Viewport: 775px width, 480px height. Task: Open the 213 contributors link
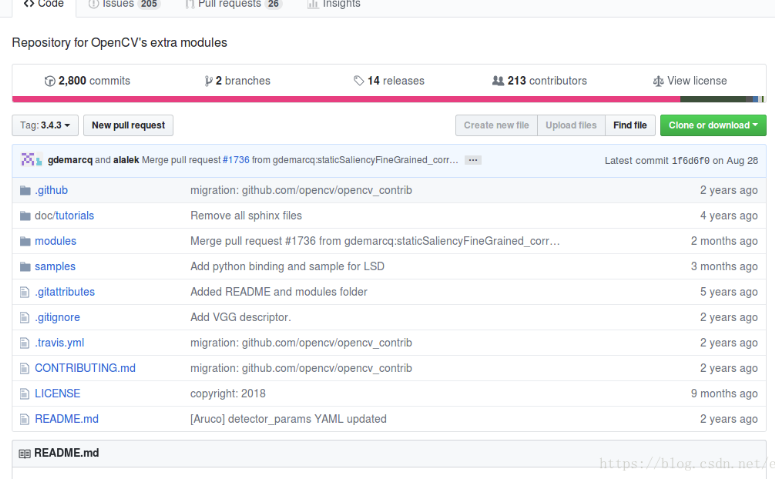[x=539, y=81]
